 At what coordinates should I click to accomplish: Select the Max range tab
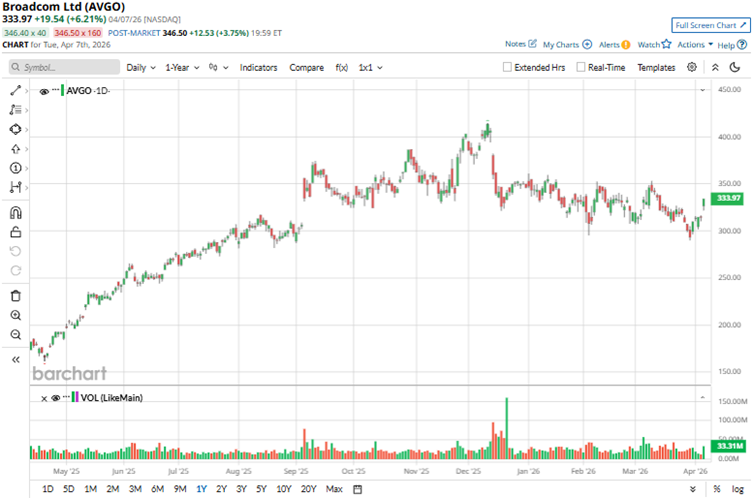point(334,489)
